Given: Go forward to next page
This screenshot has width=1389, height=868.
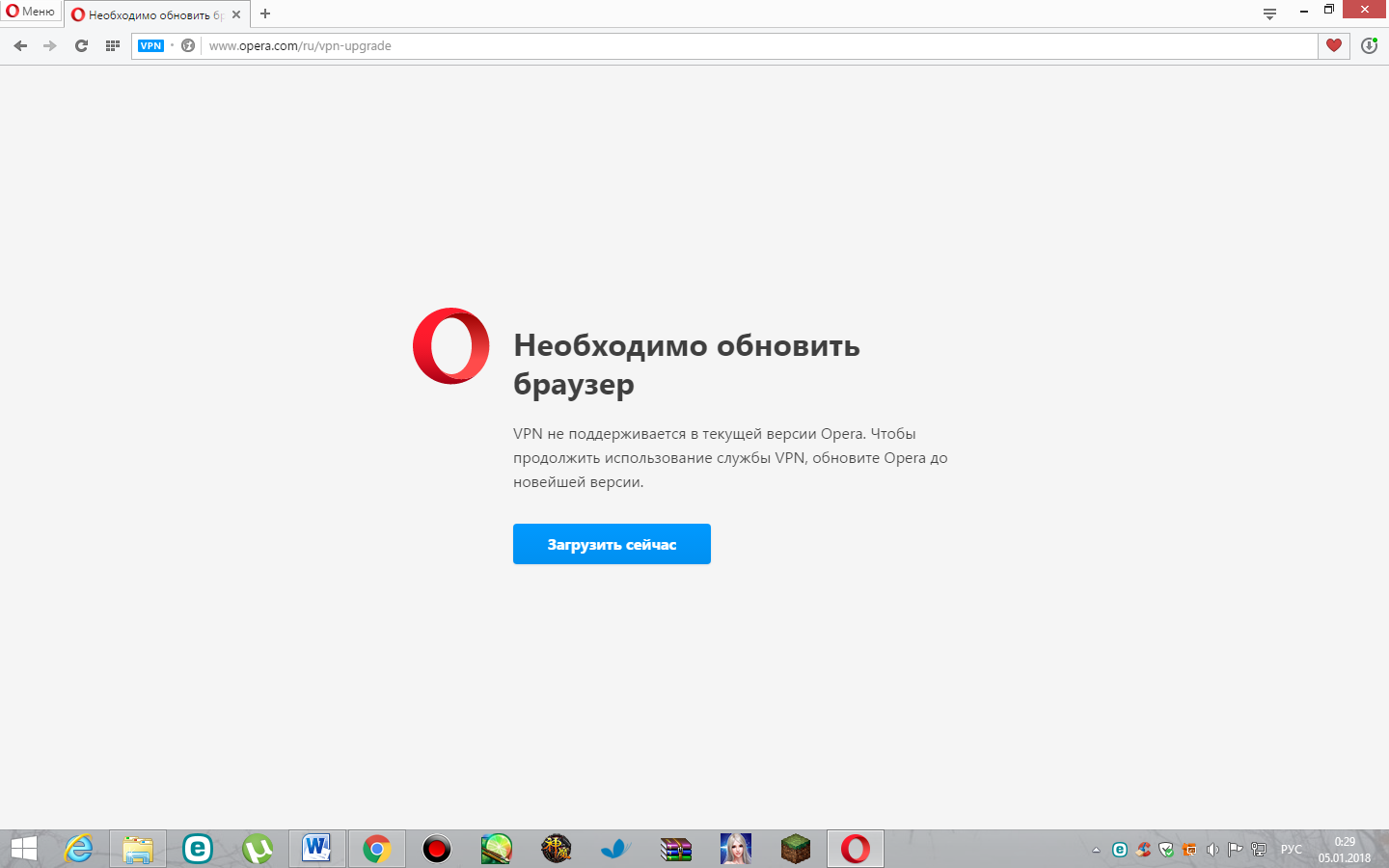Looking at the screenshot, I should pos(50,45).
